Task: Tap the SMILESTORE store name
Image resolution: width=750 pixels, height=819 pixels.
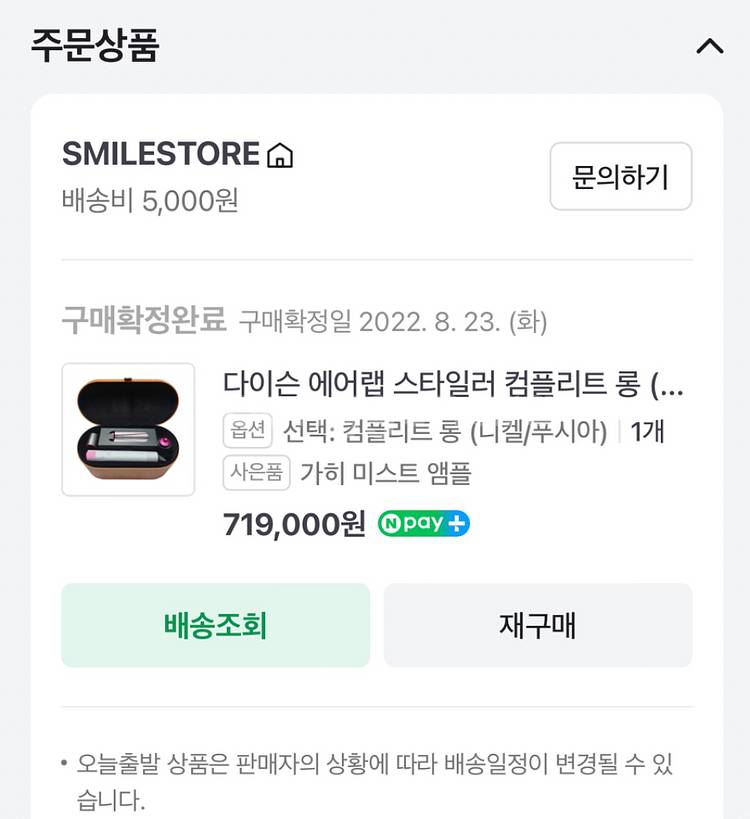Action: pos(161,154)
